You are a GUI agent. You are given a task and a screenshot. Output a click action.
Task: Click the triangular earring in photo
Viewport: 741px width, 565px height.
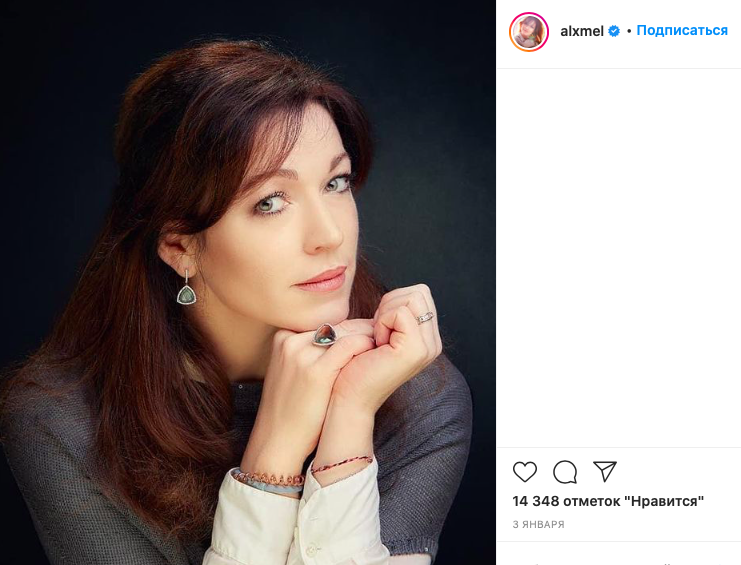[x=186, y=293]
